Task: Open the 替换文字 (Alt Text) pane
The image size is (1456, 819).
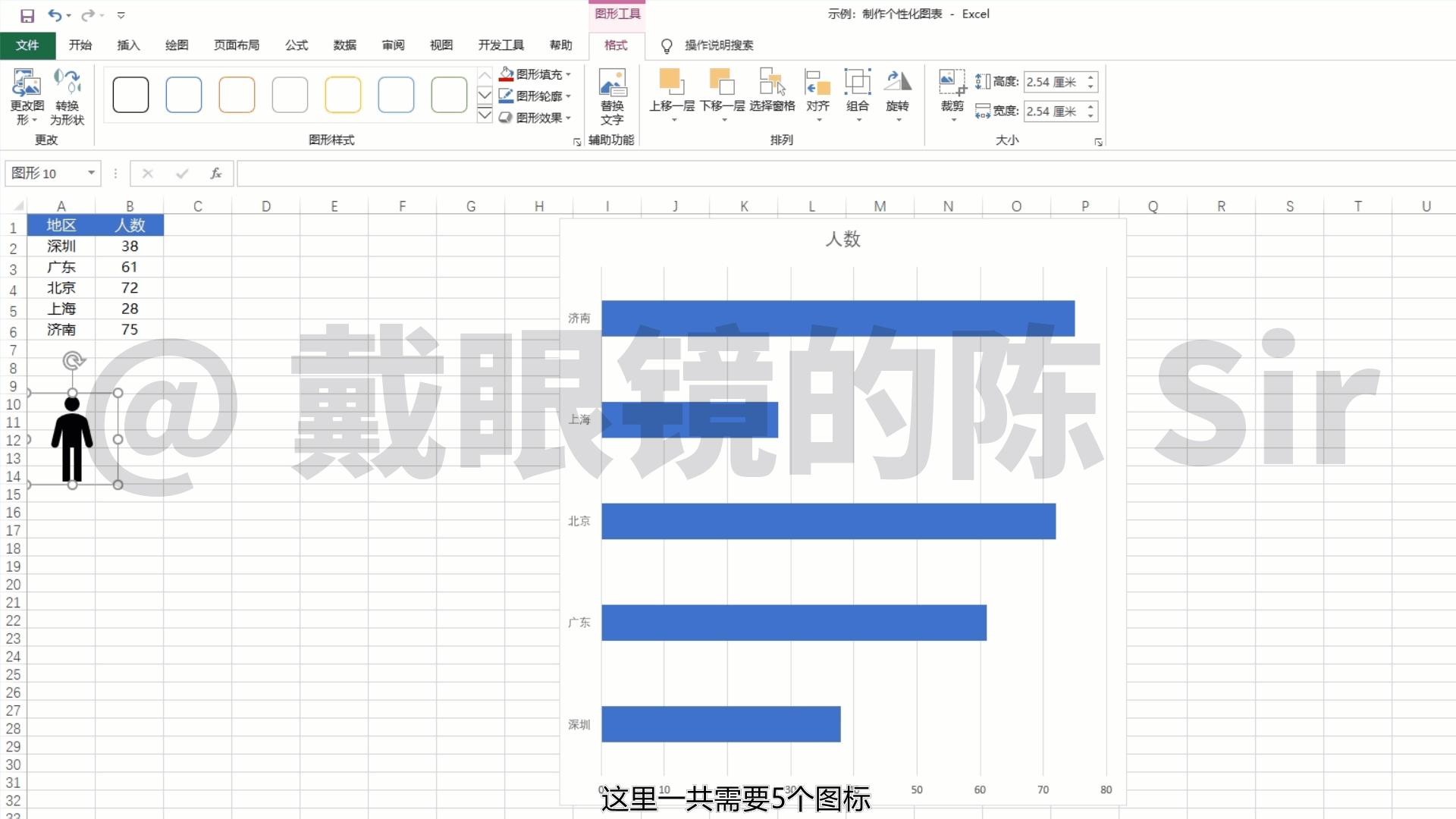Action: click(x=611, y=97)
